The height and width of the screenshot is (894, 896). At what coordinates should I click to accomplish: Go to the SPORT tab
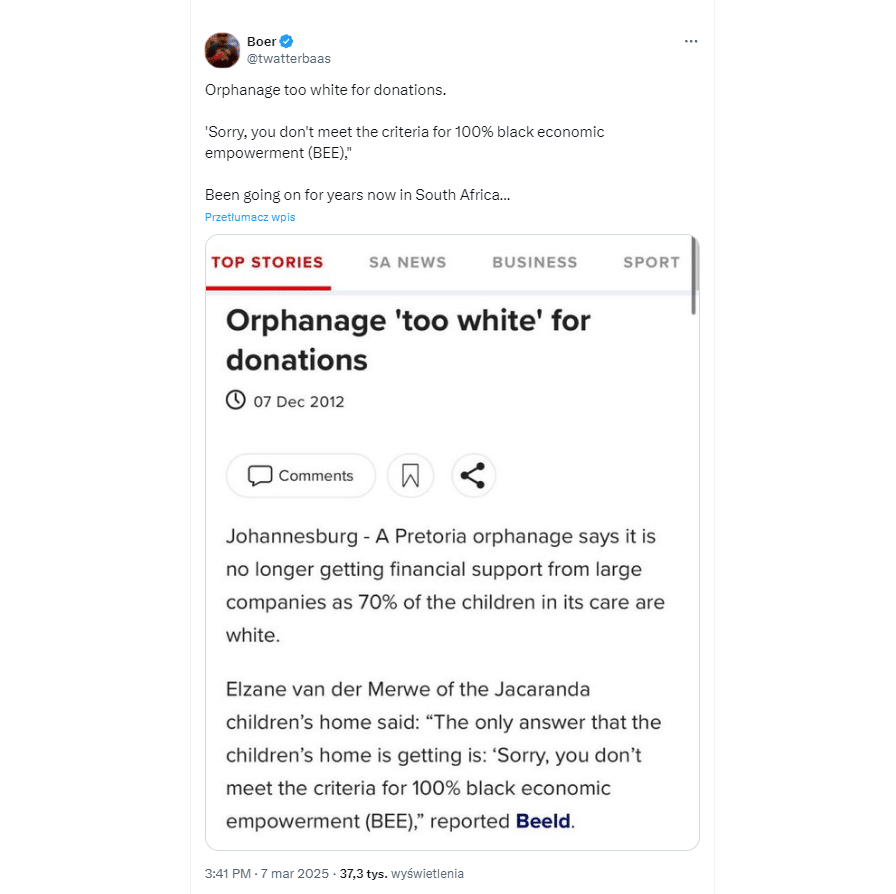click(651, 262)
